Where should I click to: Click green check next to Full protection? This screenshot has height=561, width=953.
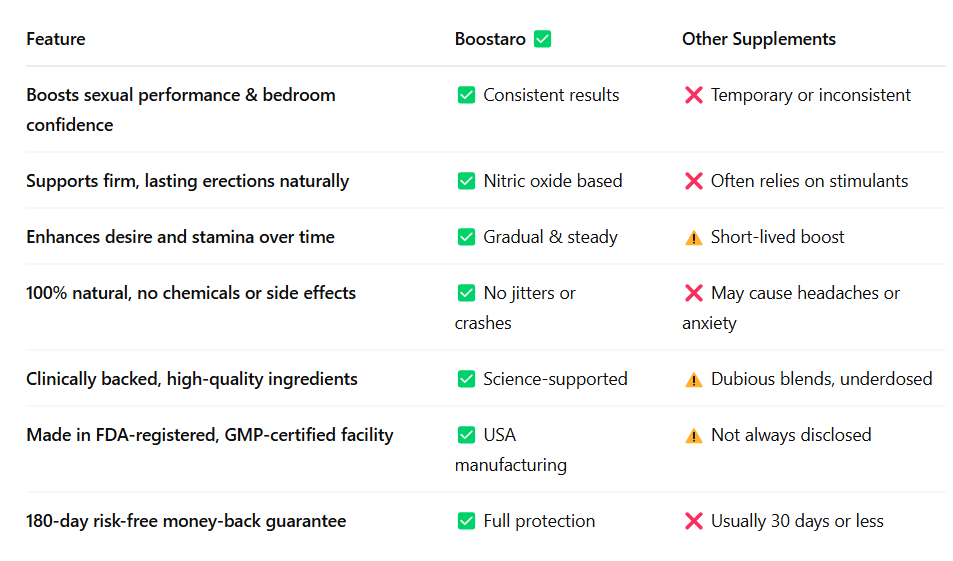tap(466, 521)
